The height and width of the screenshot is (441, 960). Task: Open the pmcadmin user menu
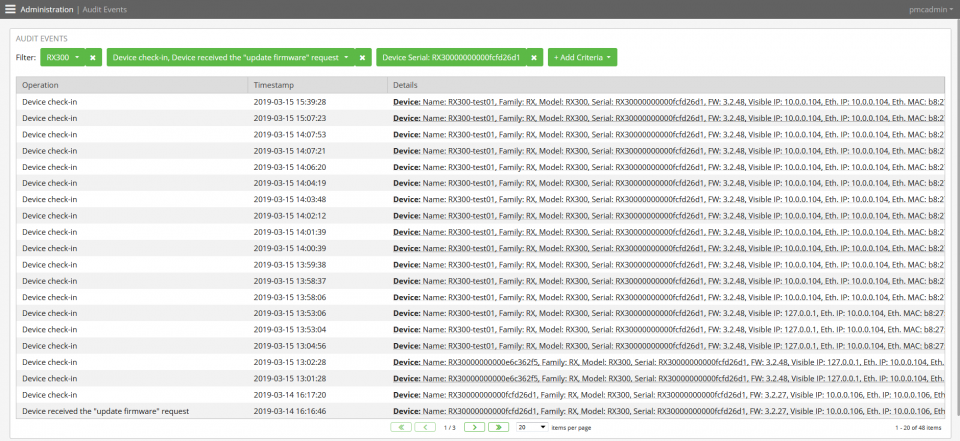pos(923,9)
